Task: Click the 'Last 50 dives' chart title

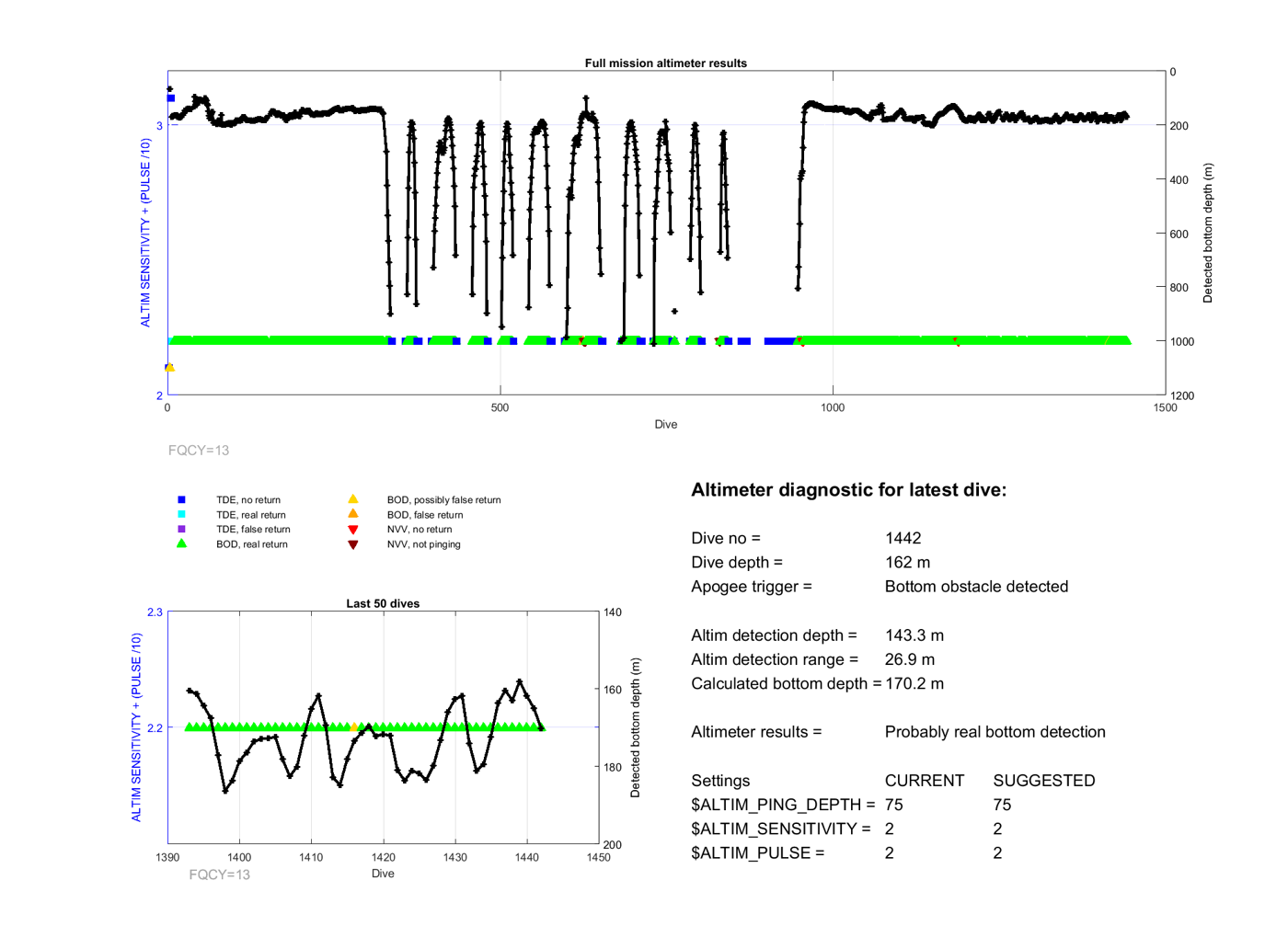Action: coord(383,604)
